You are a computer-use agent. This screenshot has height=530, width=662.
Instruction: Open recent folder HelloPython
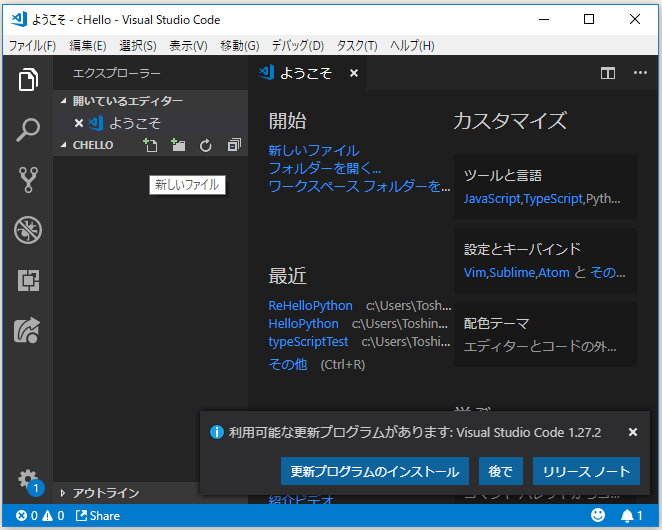point(304,323)
